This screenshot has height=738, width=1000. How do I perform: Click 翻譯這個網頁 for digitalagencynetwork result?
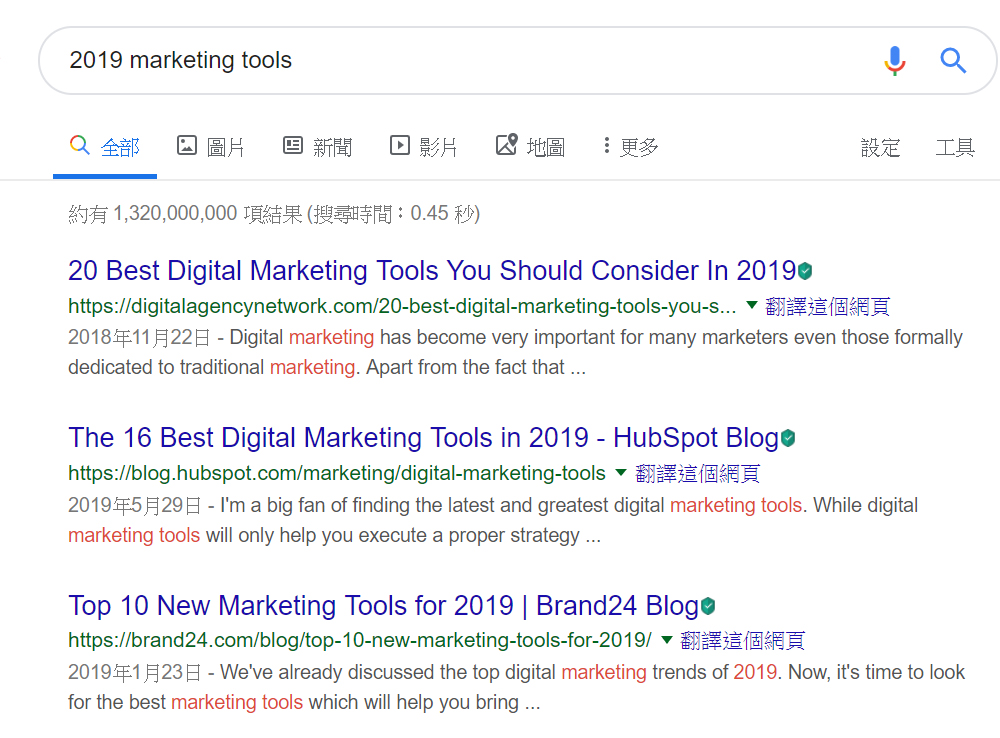click(x=827, y=307)
